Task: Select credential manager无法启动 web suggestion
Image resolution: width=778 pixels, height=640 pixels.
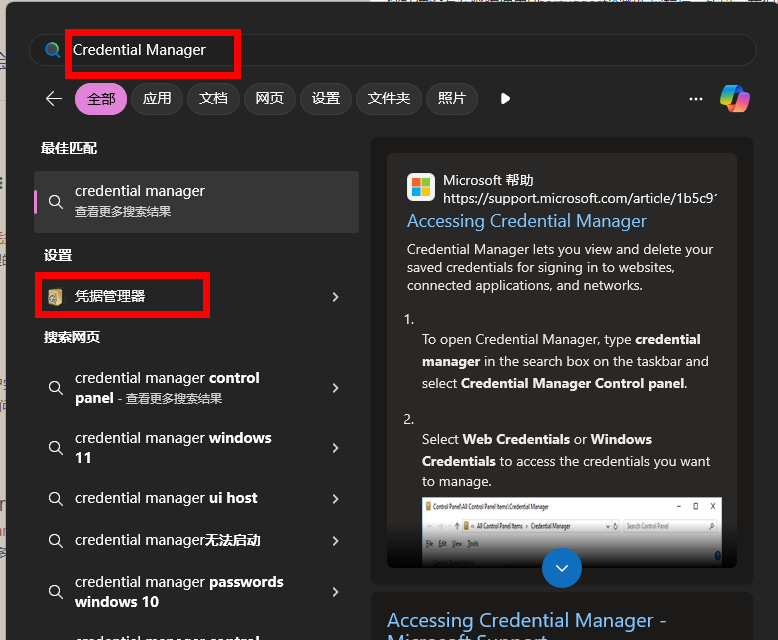Action: pos(167,540)
